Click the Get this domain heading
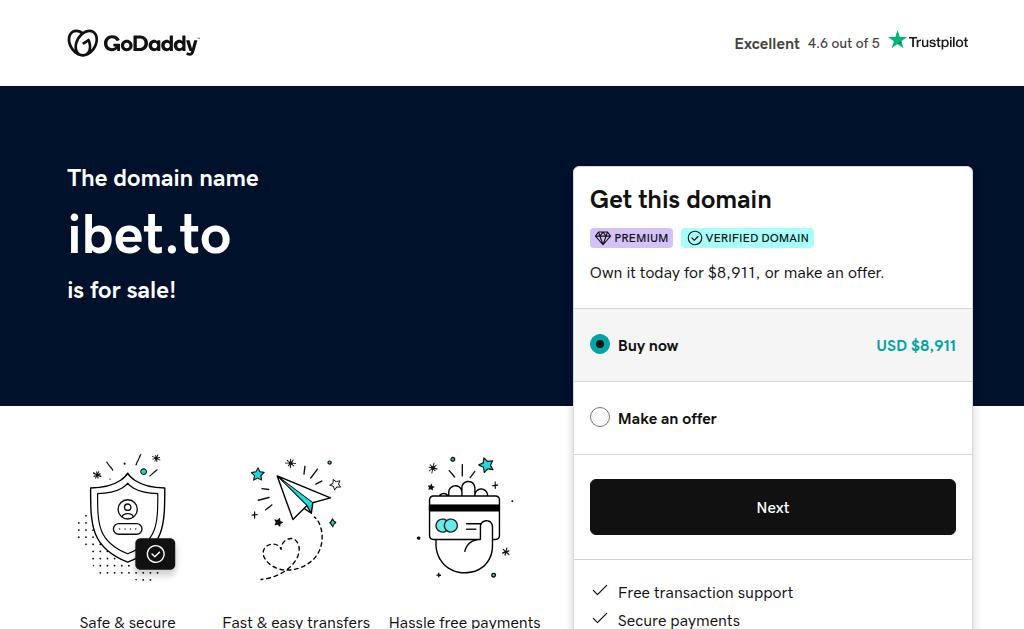 (x=680, y=199)
